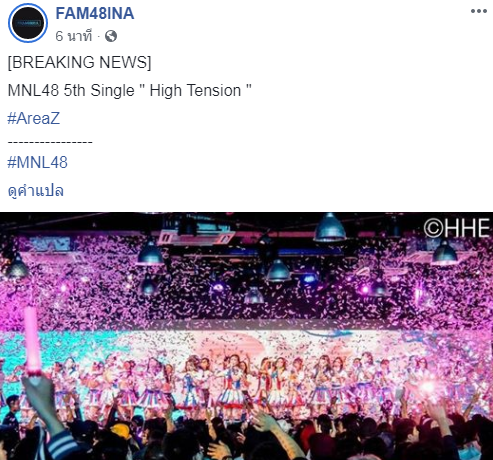This screenshot has width=493, height=460.
Task: Click the dashed separator line in post
Action: (x=50, y=142)
